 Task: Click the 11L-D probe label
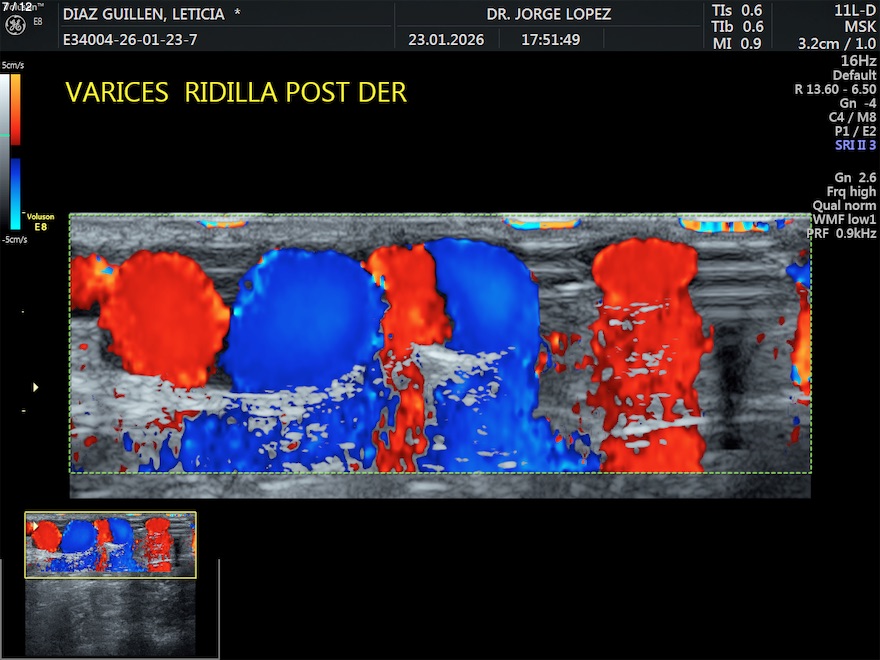855,11
